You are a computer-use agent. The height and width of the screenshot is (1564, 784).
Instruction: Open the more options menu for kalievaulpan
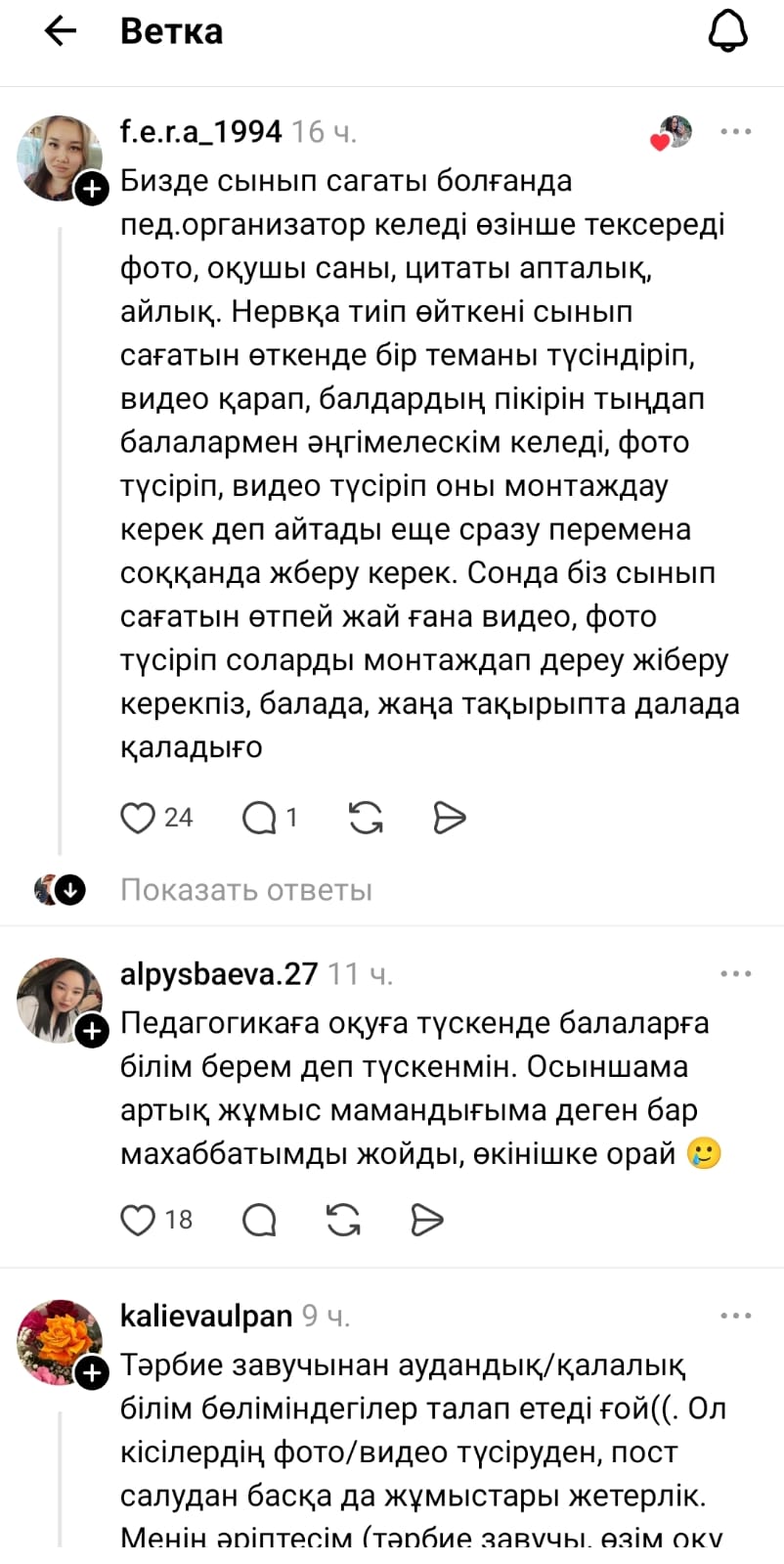click(x=735, y=1316)
